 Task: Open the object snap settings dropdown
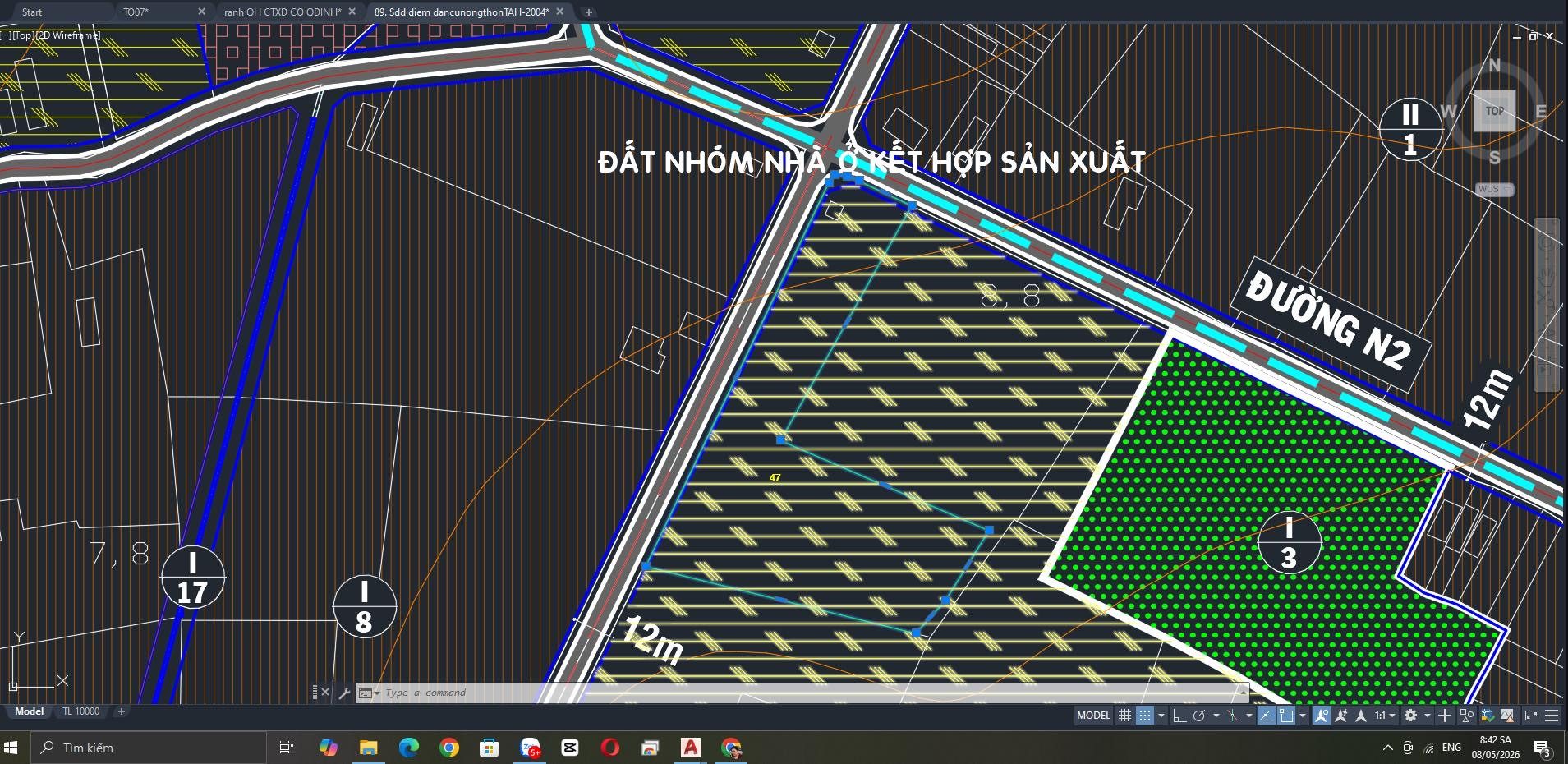1303,716
